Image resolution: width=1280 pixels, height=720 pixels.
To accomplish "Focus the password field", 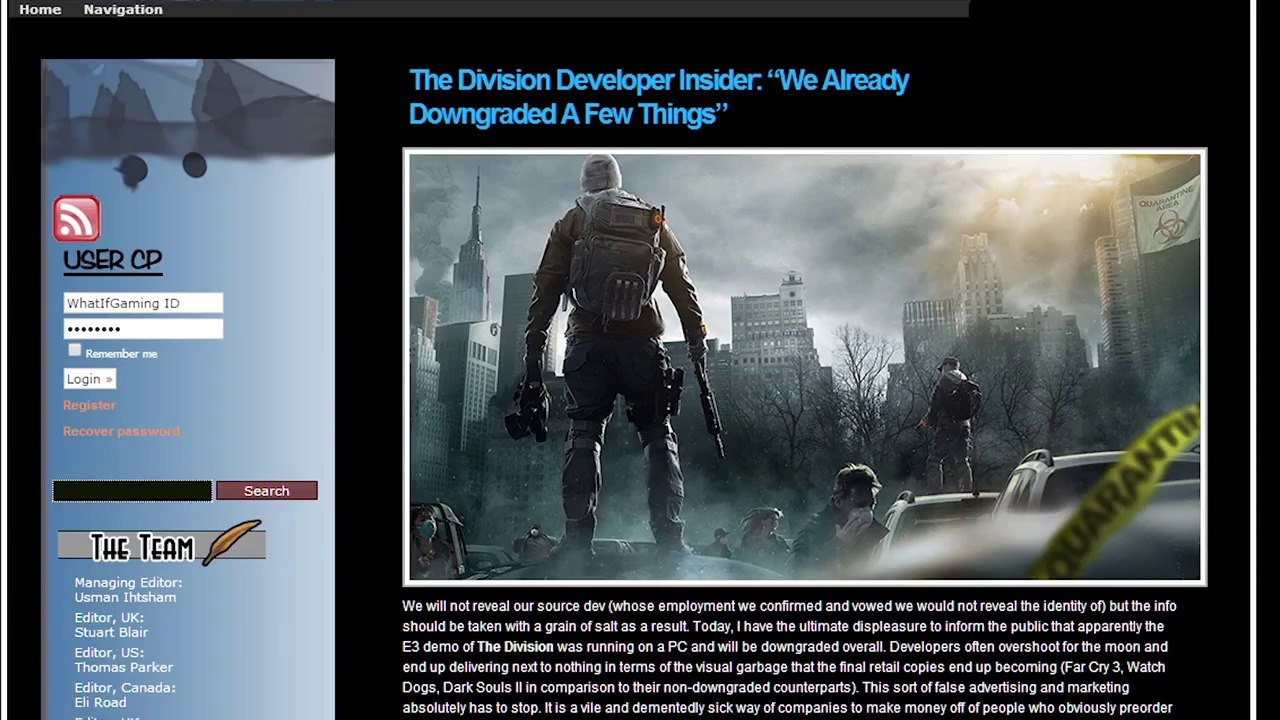I will pos(143,329).
